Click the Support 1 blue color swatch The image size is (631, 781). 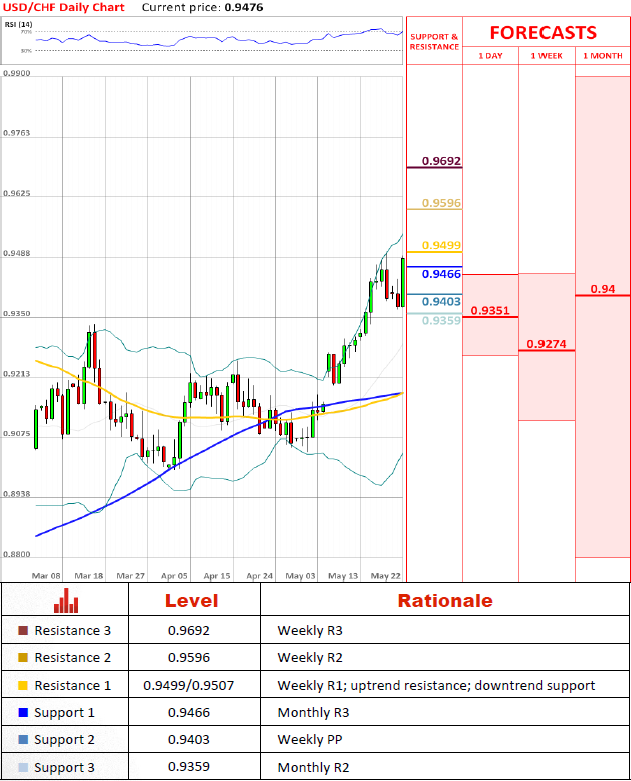point(23,713)
